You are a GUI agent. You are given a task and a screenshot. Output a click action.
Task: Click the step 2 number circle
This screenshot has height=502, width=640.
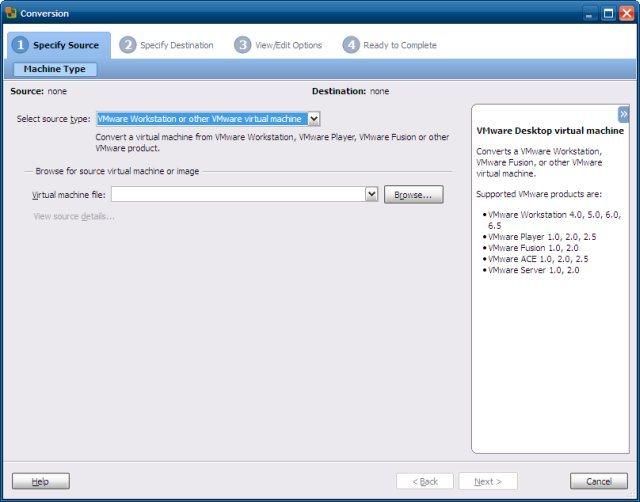[x=128, y=45]
